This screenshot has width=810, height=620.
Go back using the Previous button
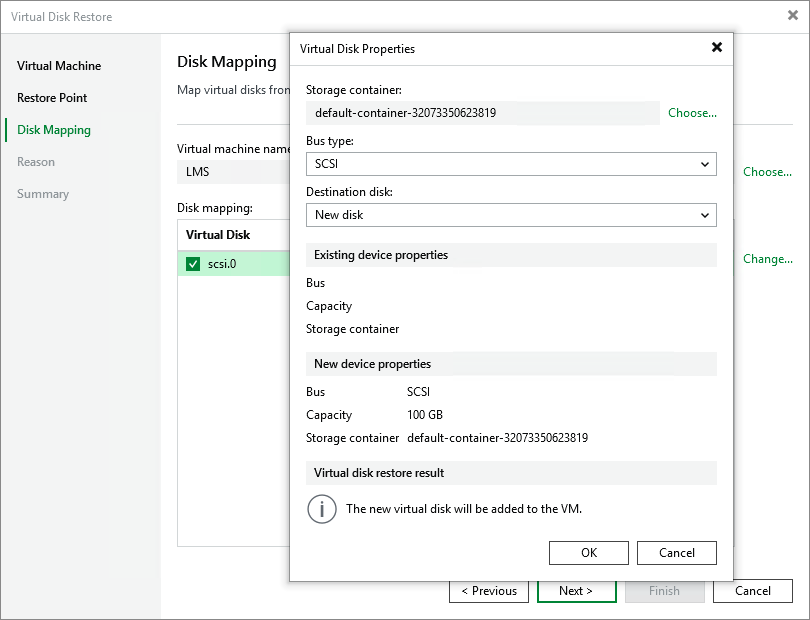tap(489, 591)
